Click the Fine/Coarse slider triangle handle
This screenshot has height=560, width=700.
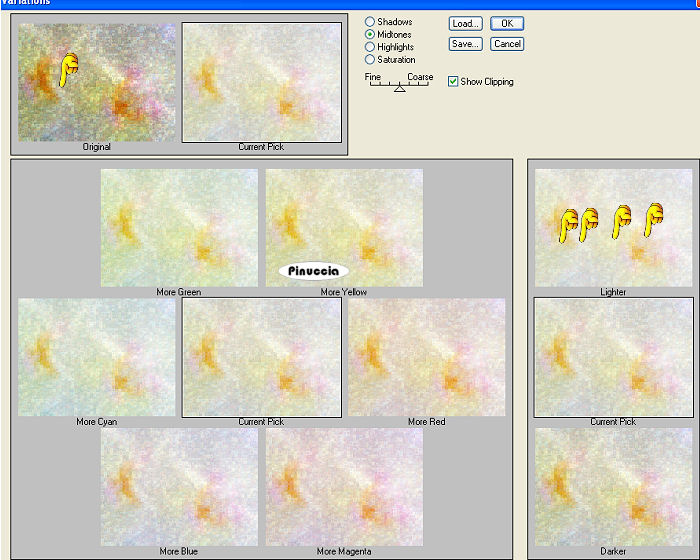(x=400, y=88)
